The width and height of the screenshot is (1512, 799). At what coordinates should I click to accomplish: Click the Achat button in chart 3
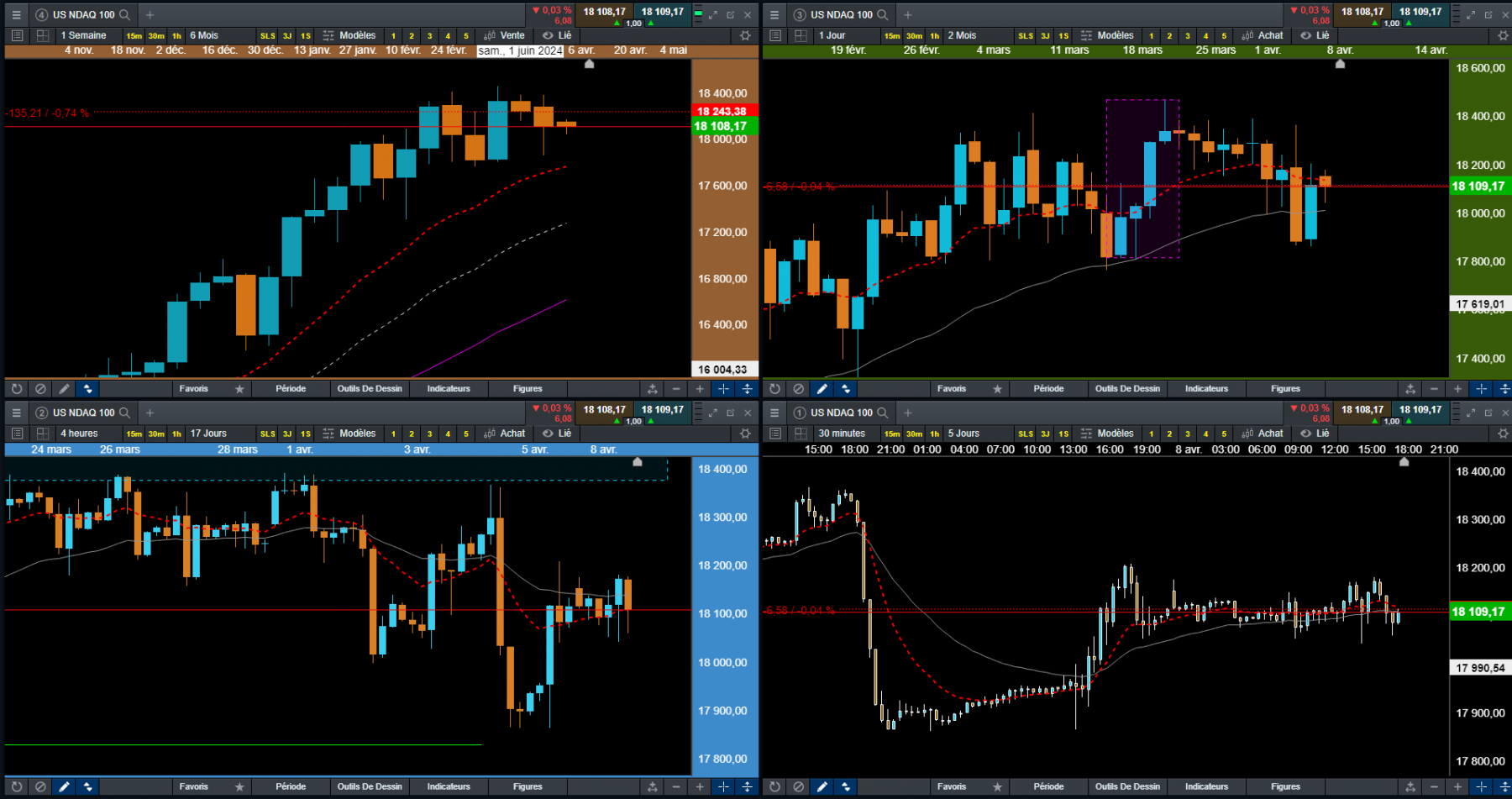[1263, 35]
